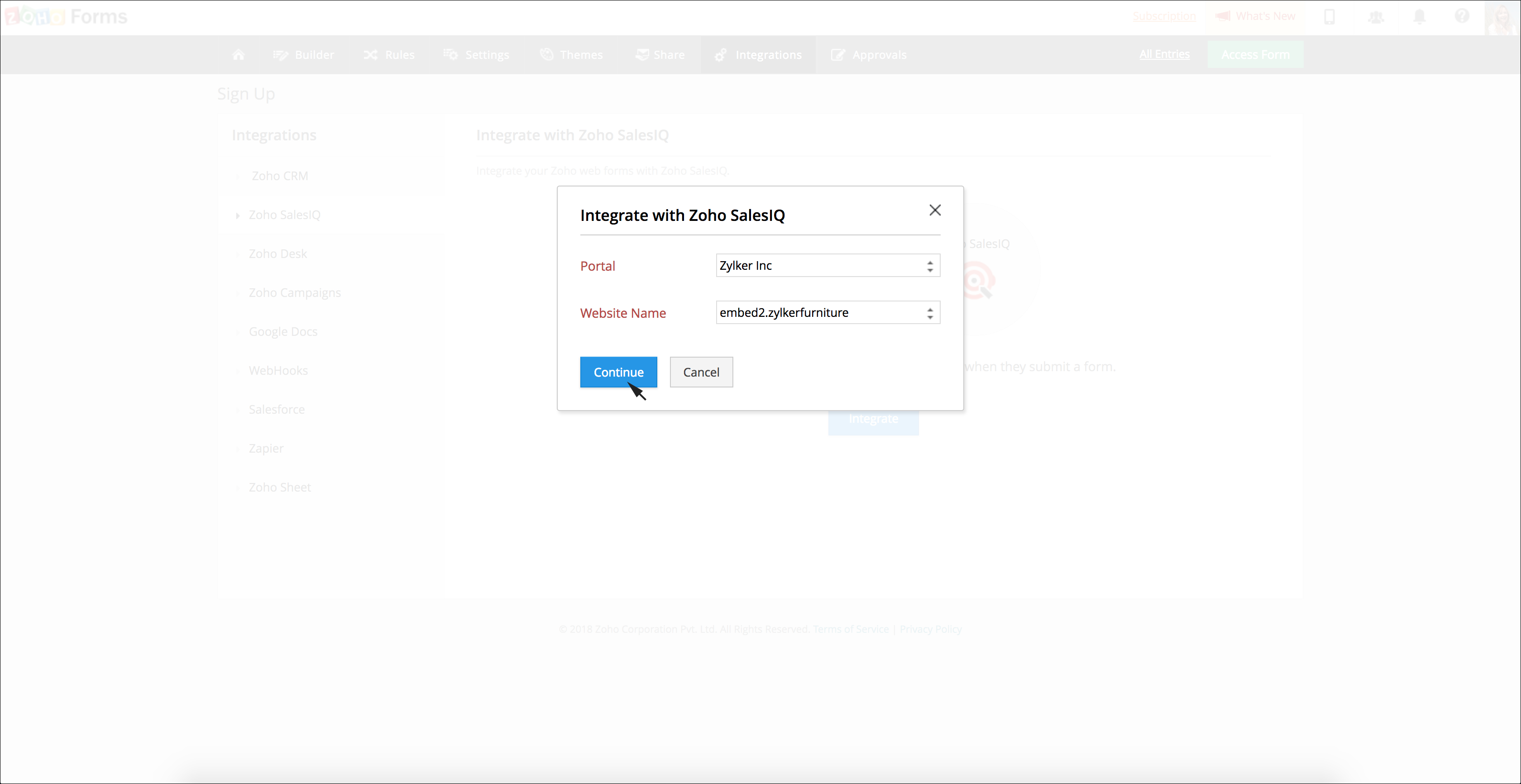Click the SalesIQ logo icon behind dialog

(x=980, y=282)
